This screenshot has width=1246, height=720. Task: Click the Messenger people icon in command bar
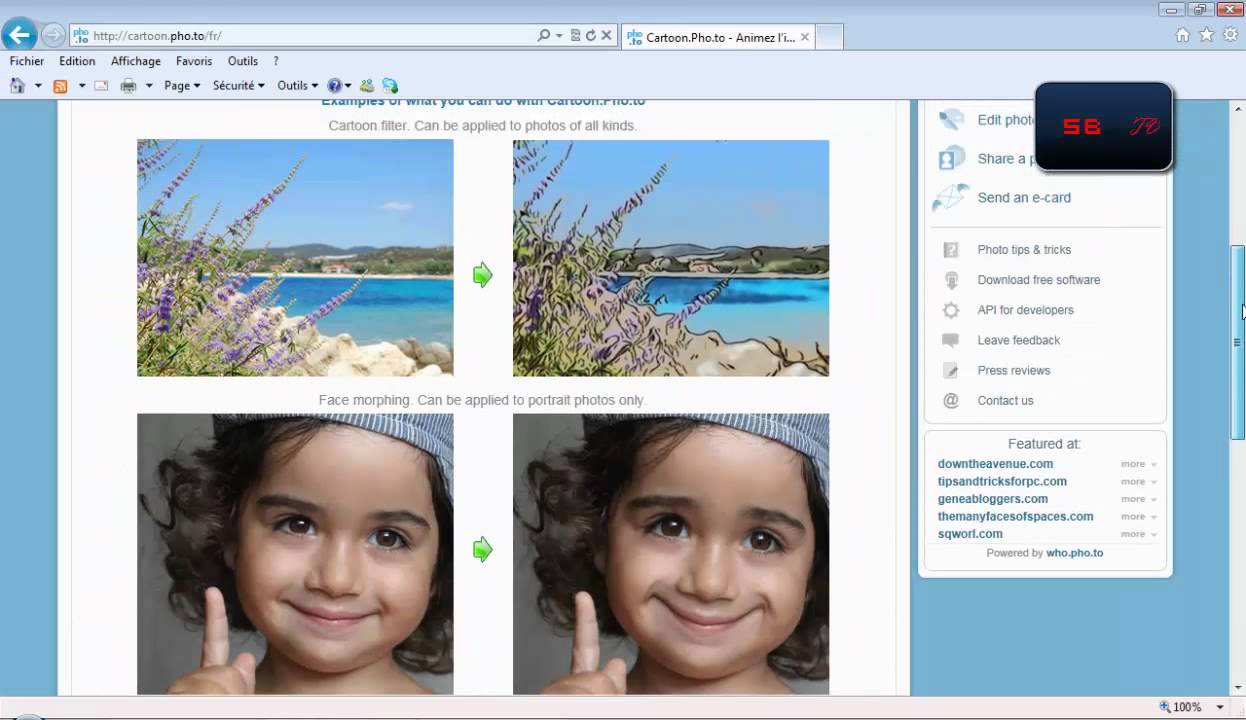click(367, 86)
